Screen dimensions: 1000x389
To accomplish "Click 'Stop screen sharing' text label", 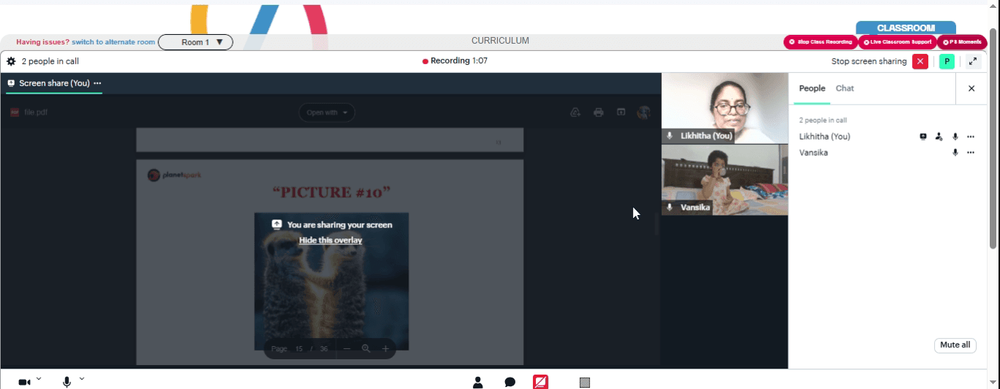I will tap(869, 61).
